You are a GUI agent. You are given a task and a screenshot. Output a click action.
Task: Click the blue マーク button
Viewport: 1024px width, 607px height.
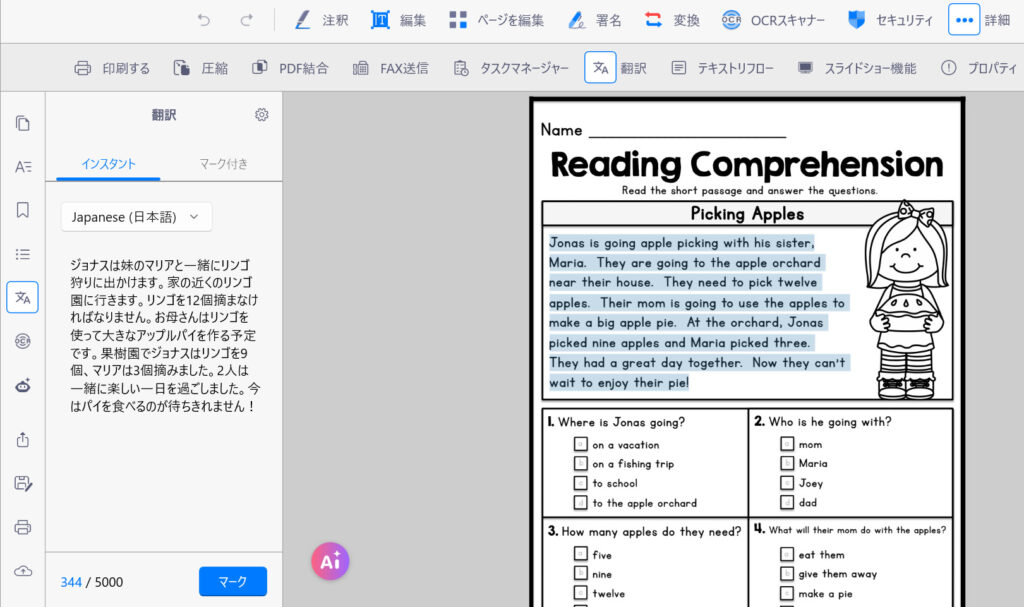[232, 582]
